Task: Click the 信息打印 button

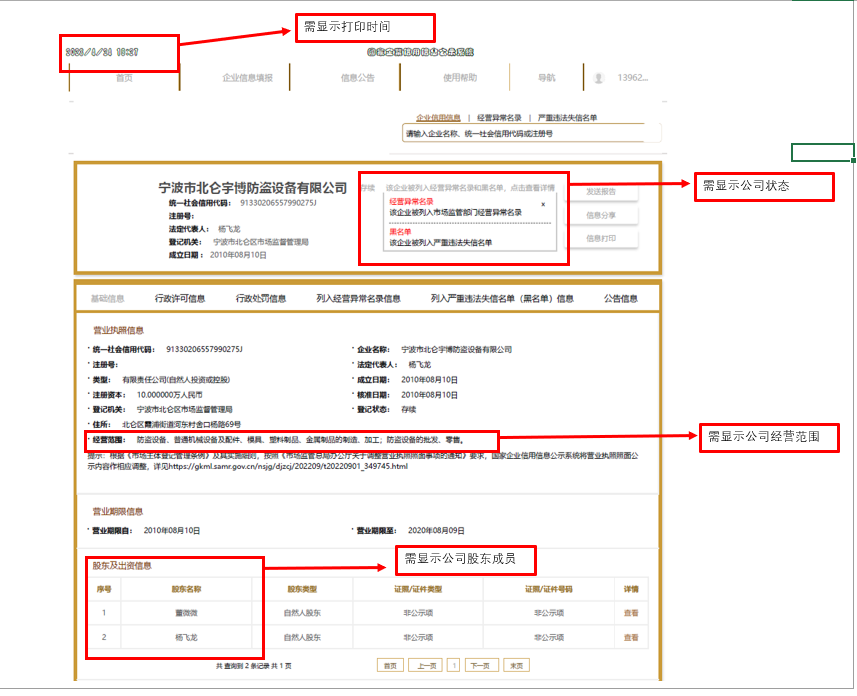Action: point(601,238)
